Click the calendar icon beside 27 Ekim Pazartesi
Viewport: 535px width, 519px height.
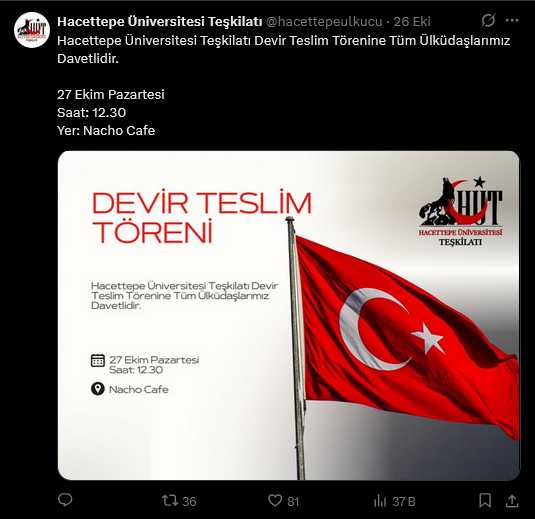[x=98, y=360]
